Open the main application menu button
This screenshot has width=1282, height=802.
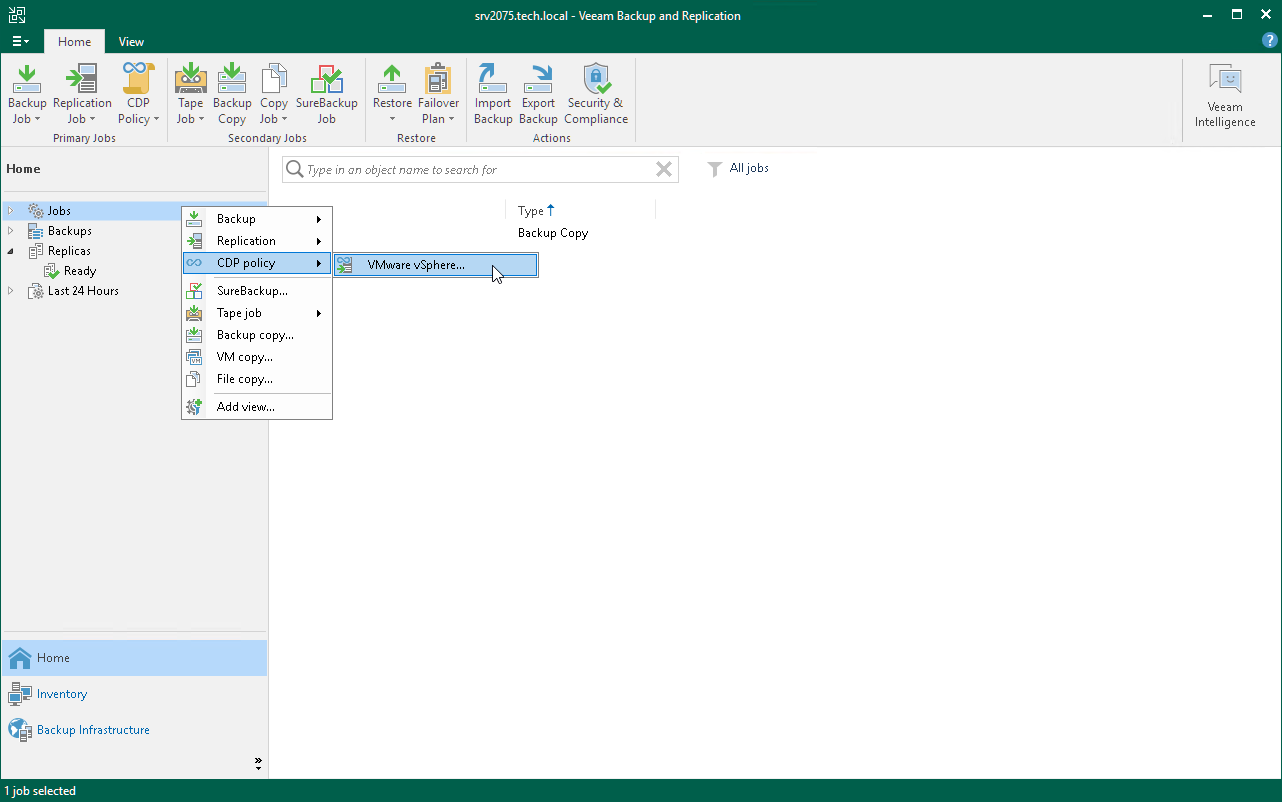(20, 42)
